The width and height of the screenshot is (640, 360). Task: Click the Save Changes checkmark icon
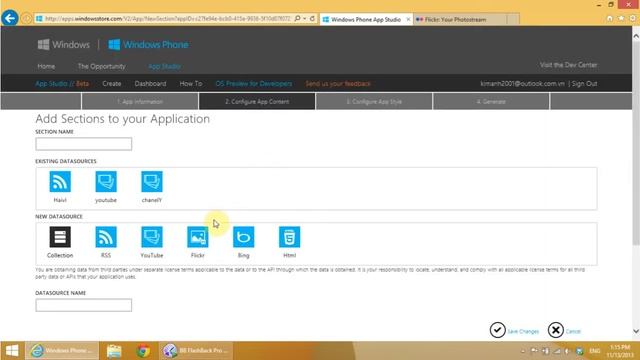coord(498,330)
